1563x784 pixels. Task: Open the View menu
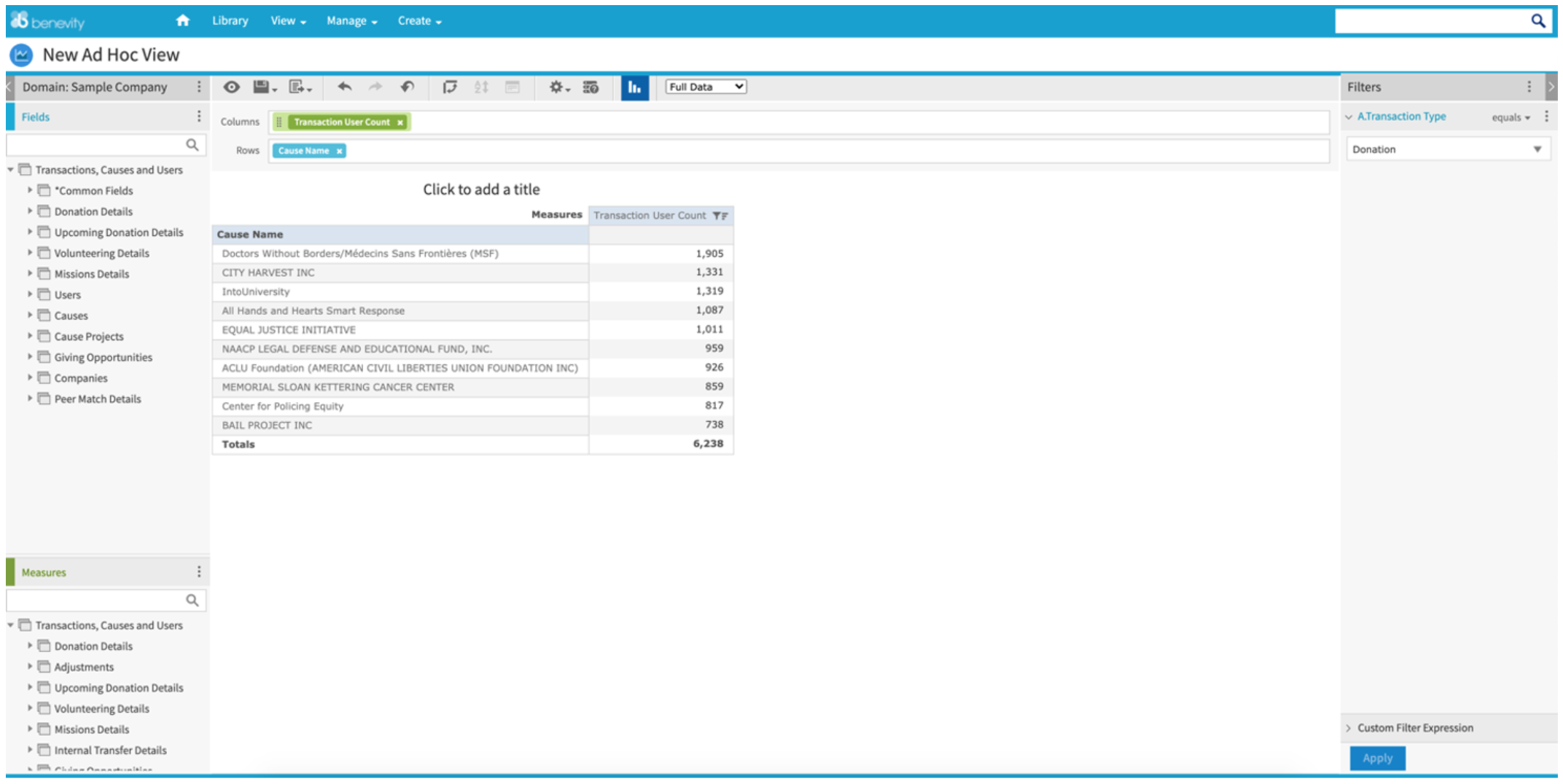[288, 20]
